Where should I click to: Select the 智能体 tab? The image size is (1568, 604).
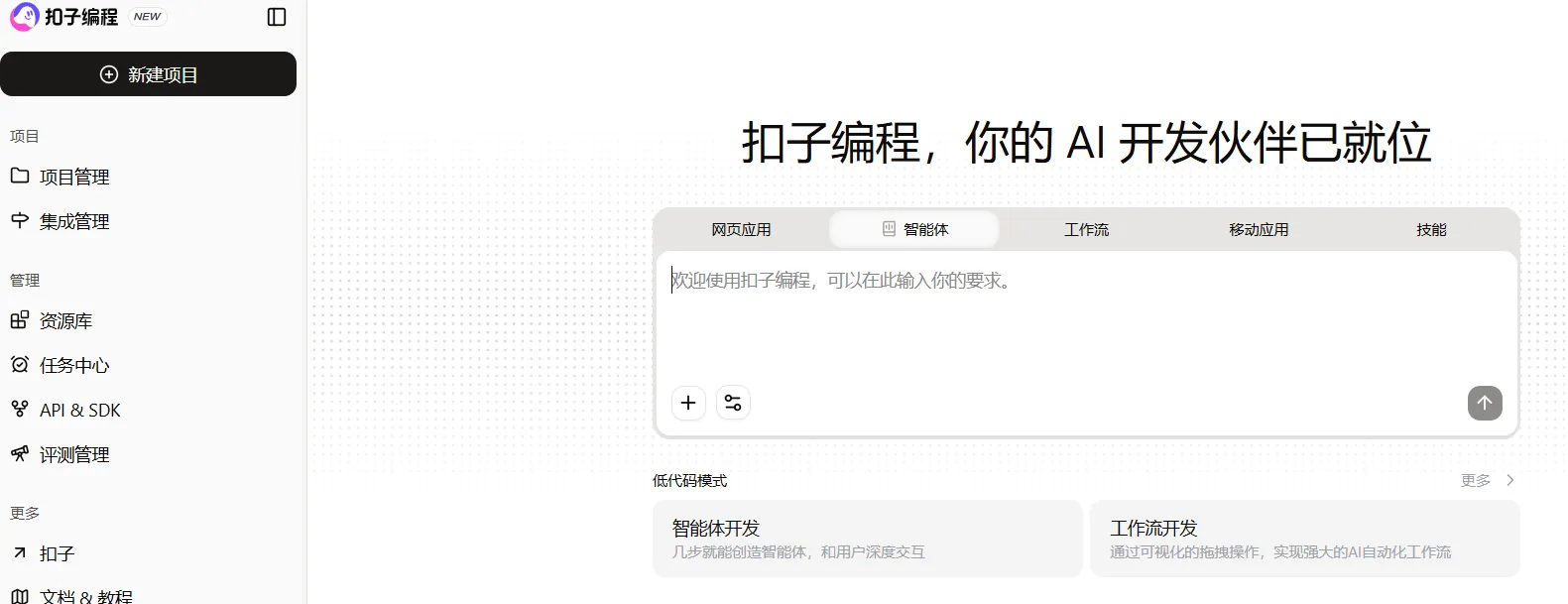point(914,229)
